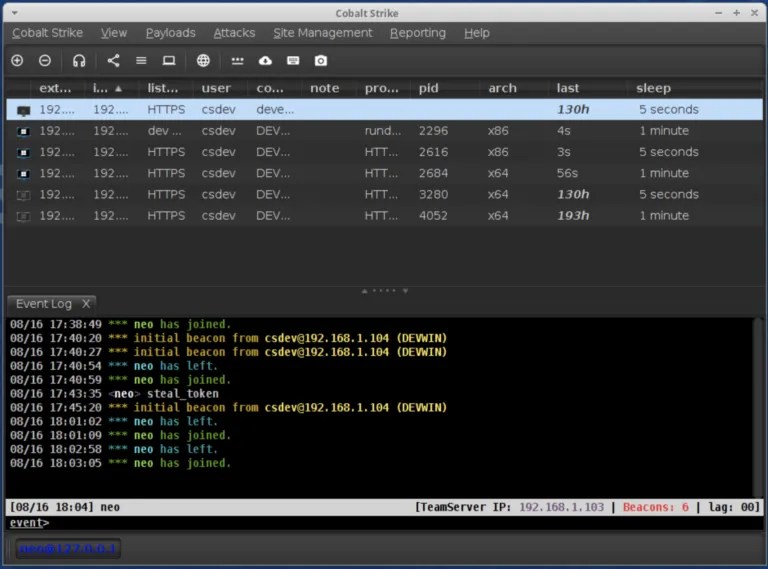
Task: Click the beacon icon of pid 2684 row
Action: pyautogui.click(x=23, y=174)
